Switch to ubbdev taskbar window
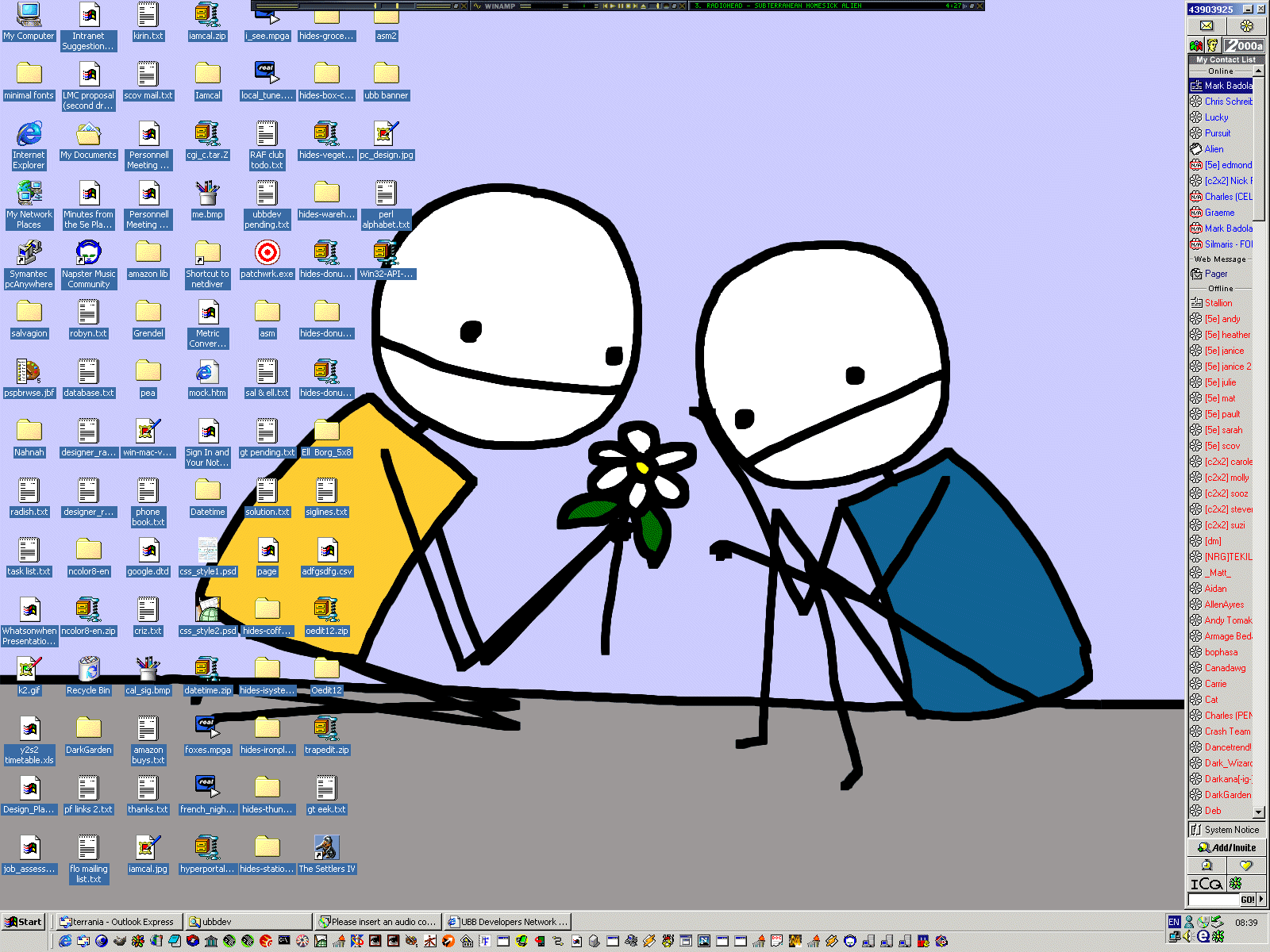This screenshot has height=952, width=1270. pos(248,922)
